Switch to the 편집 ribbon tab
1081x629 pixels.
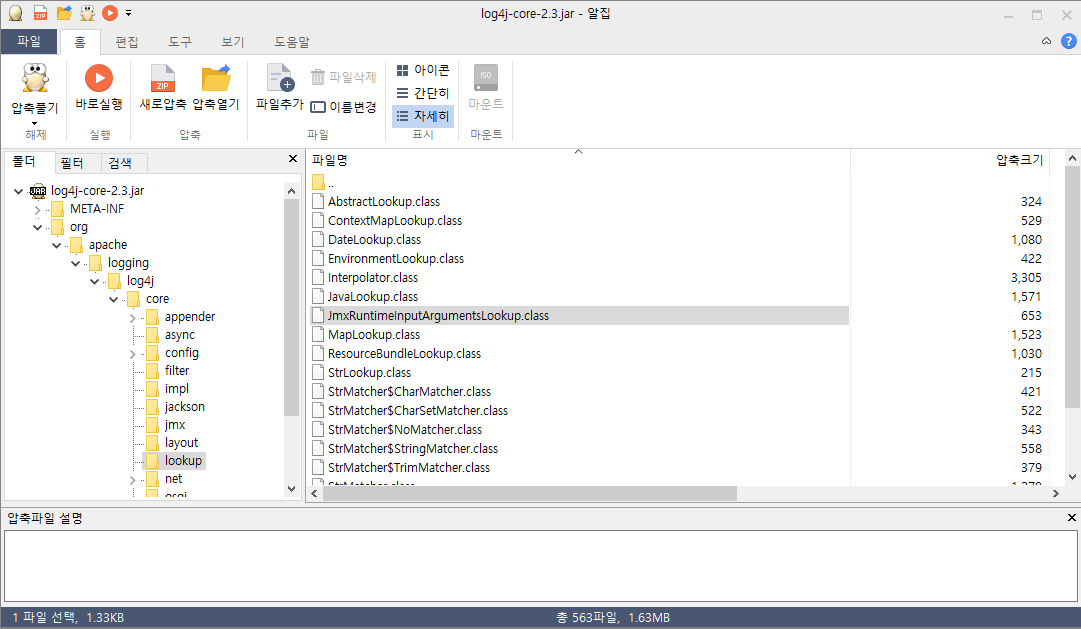coord(127,42)
